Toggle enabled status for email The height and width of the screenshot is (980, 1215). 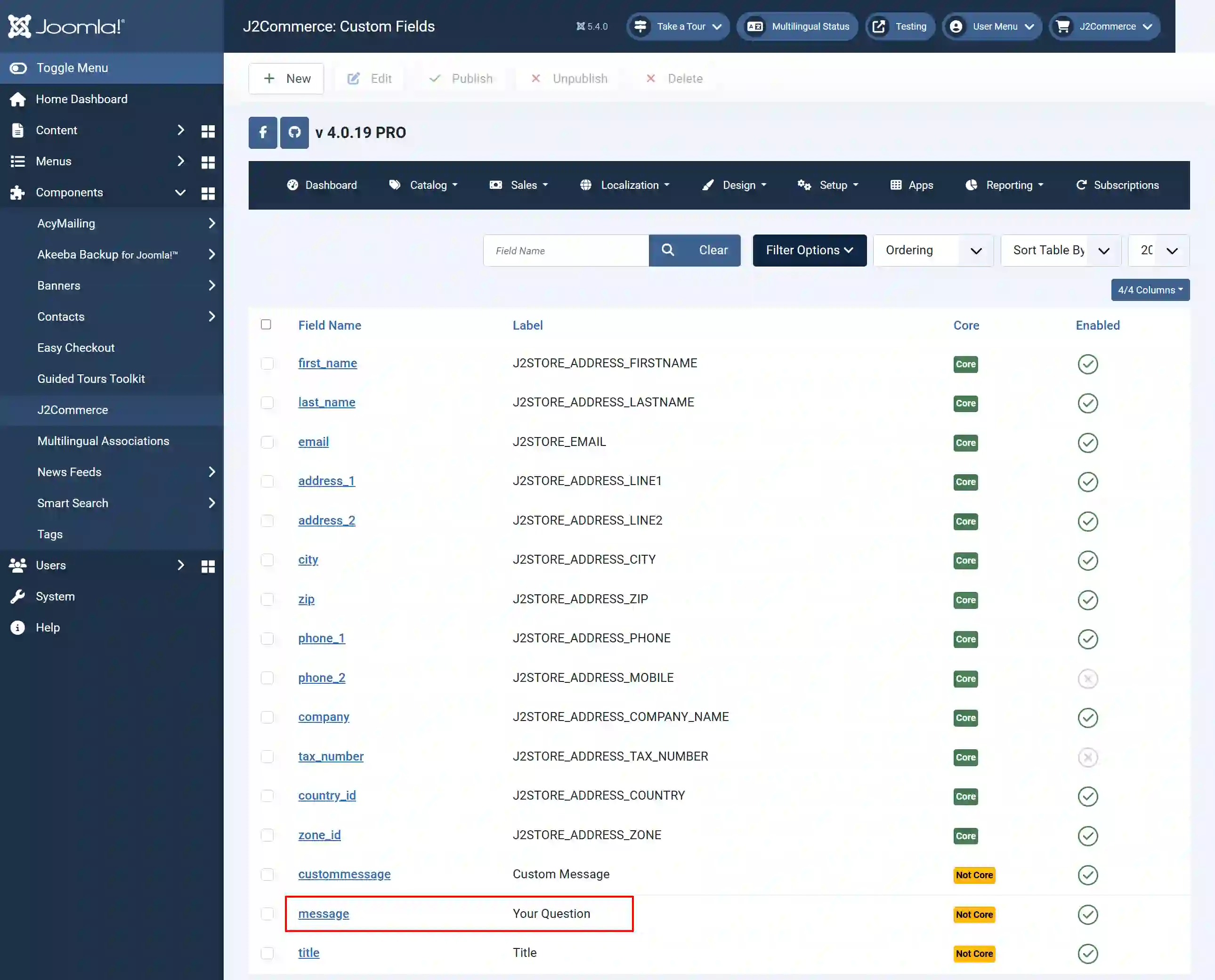1087,443
